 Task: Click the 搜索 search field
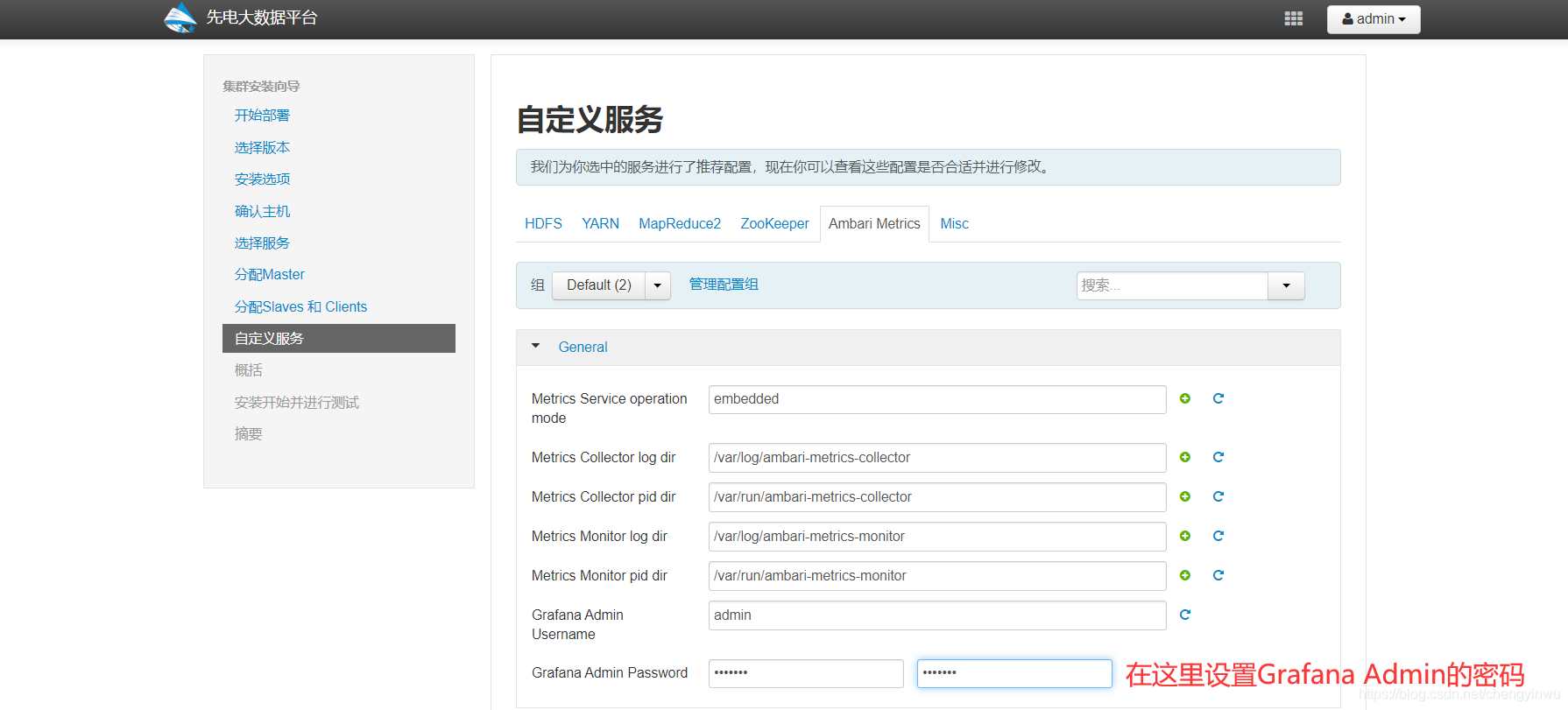tap(1172, 285)
